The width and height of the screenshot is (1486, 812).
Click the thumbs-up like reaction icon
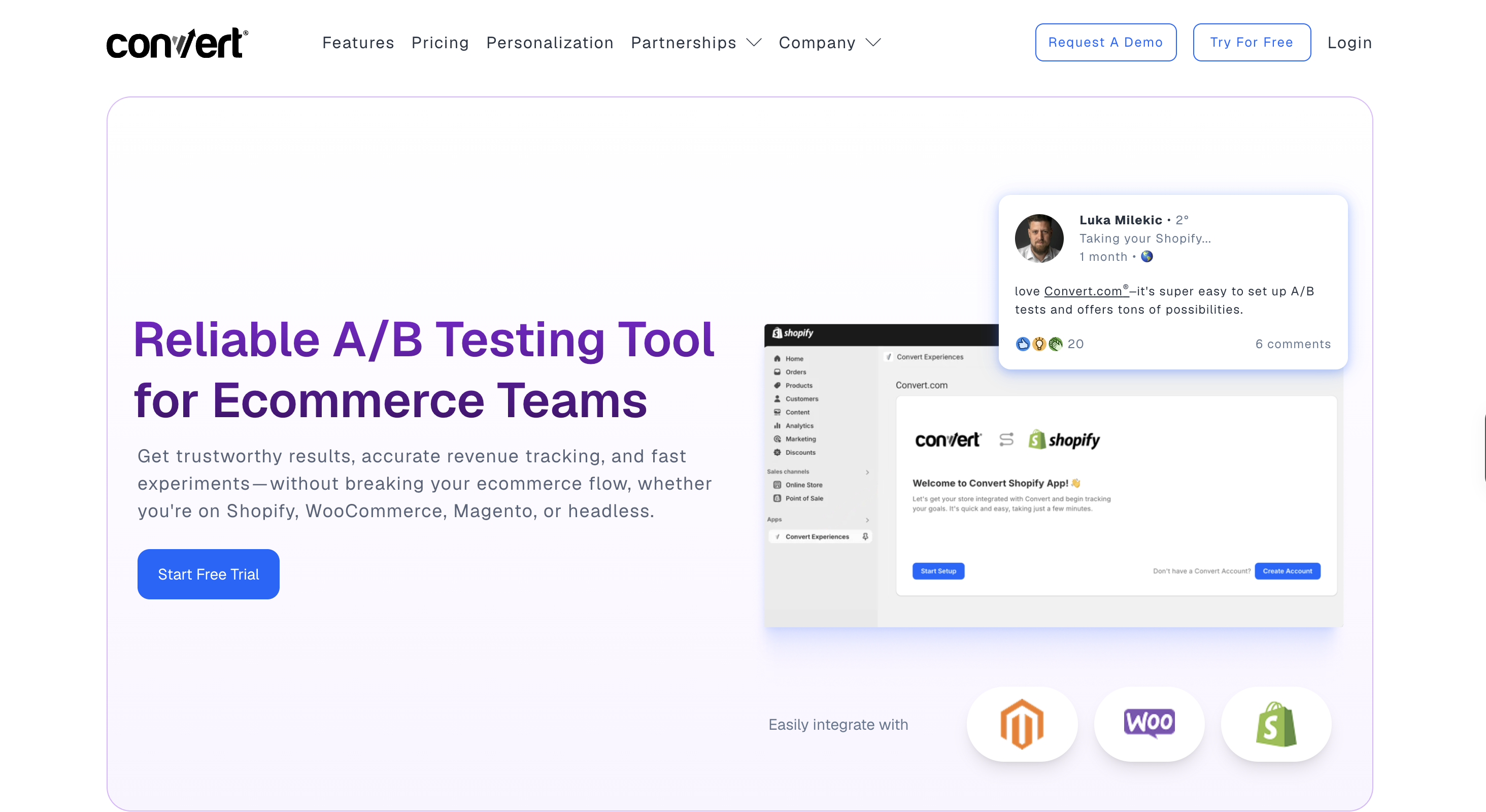pos(1022,344)
